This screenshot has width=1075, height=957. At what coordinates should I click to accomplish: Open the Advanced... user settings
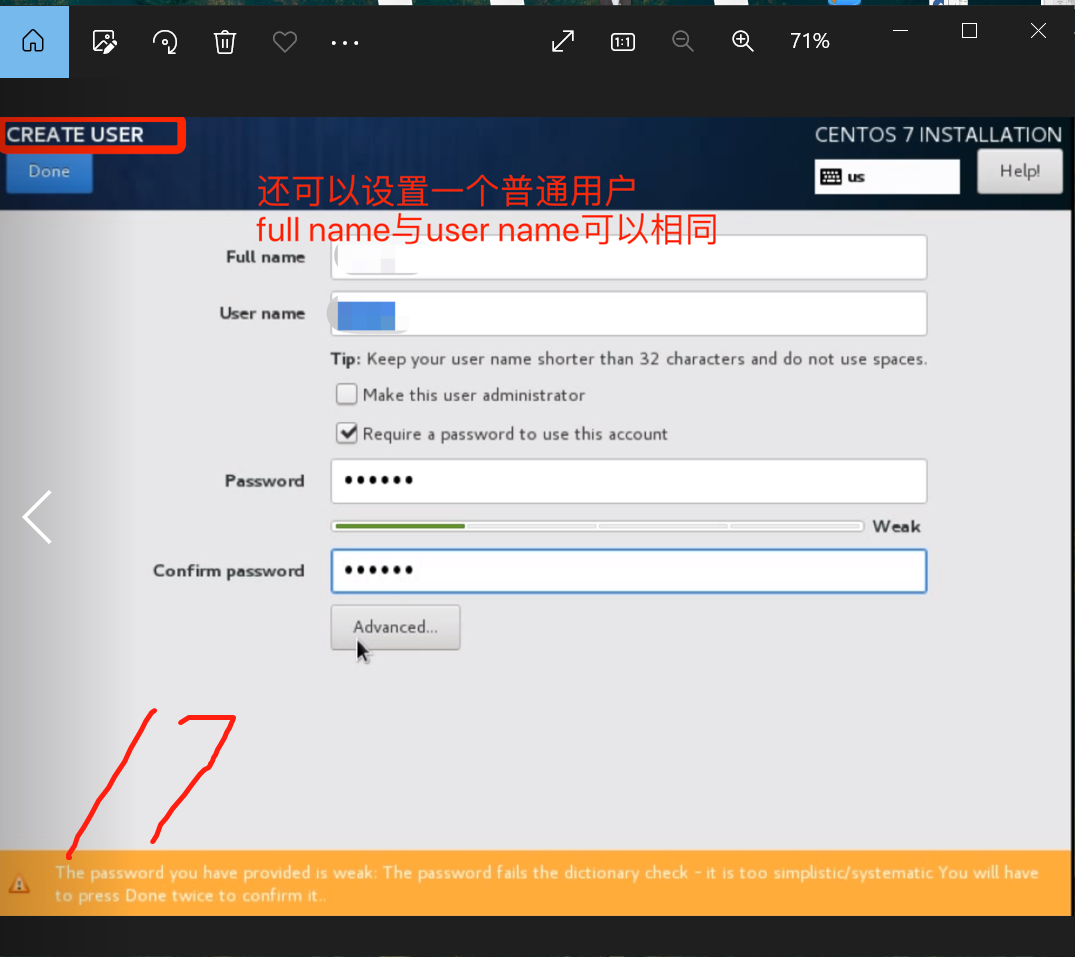tap(396, 627)
